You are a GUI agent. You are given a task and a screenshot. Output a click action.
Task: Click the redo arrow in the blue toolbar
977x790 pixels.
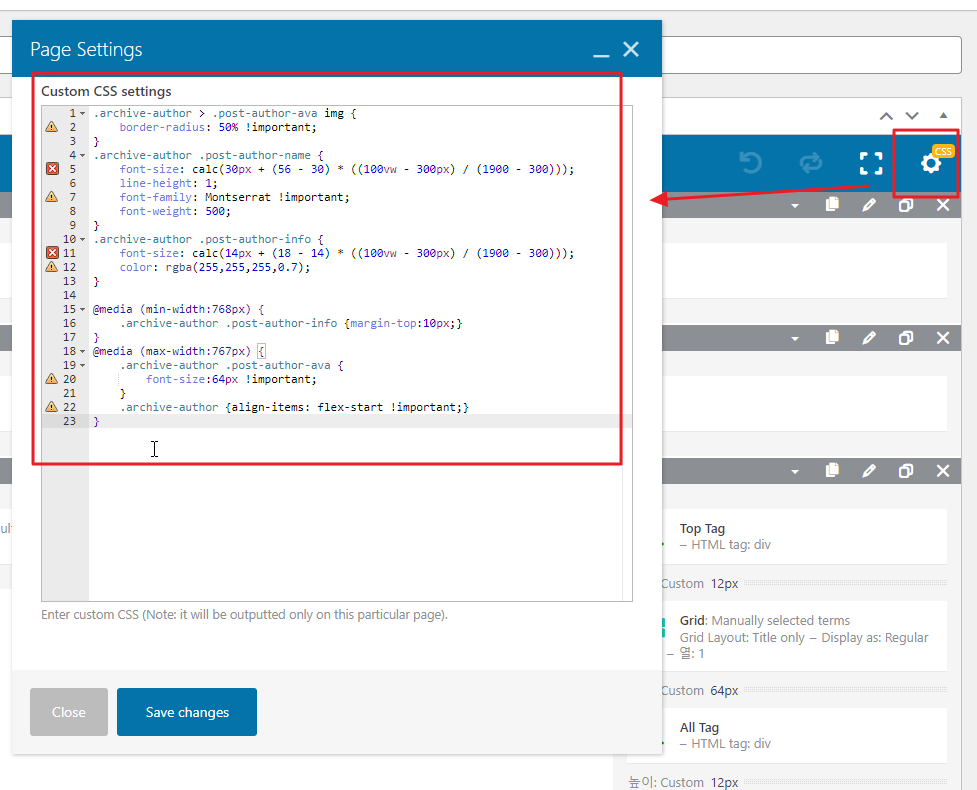(x=811, y=163)
